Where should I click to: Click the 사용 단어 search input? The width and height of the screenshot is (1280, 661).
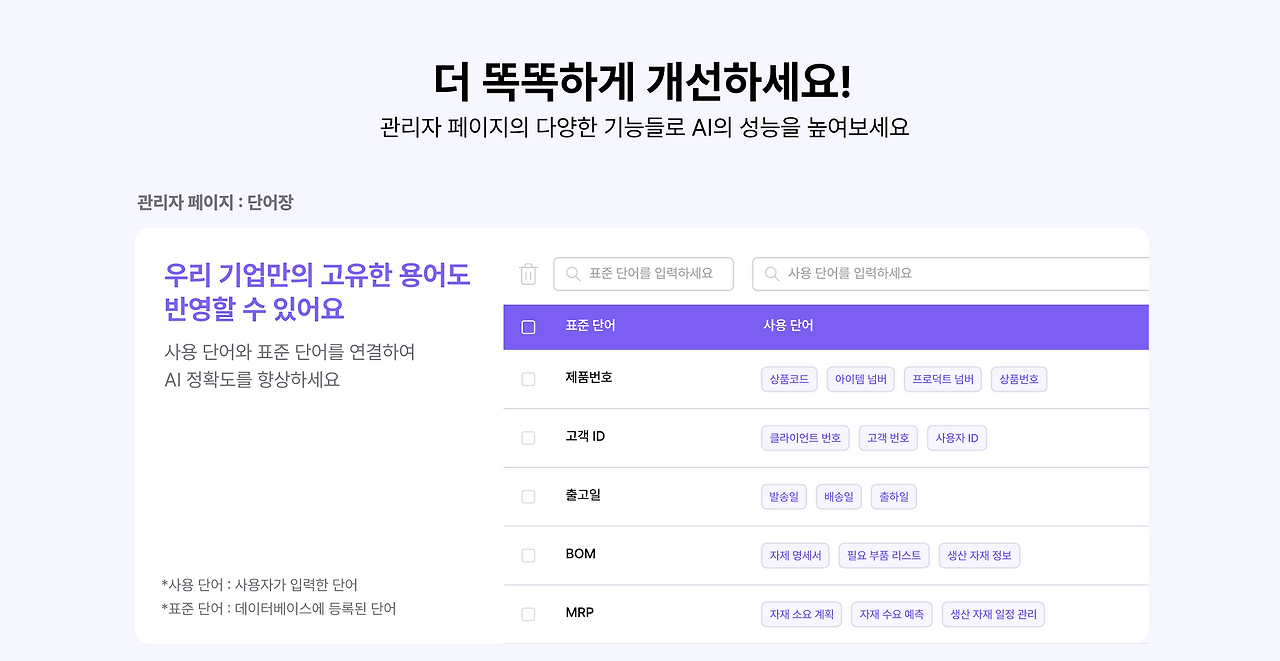[900, 273]
